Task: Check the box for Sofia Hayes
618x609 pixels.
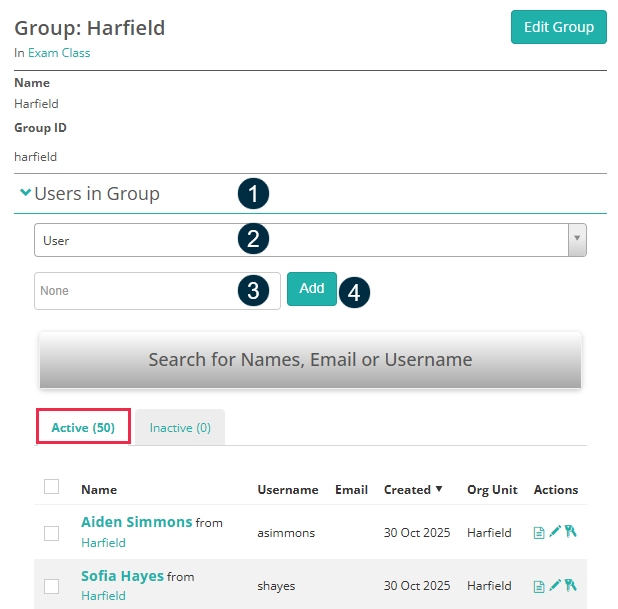Action: click(x=52, y=586)
